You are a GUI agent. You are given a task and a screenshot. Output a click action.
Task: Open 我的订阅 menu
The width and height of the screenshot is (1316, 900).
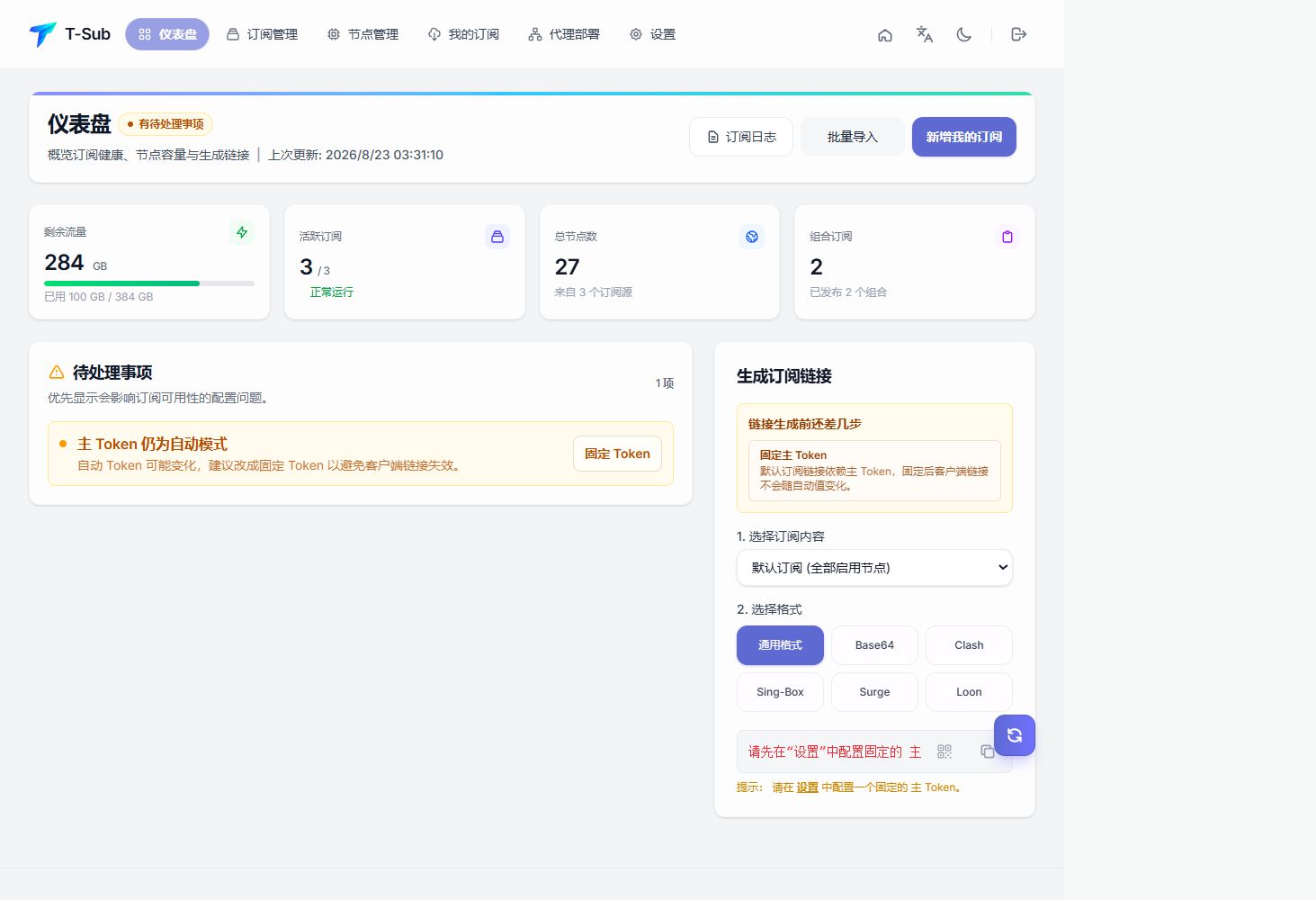point(463,34)
